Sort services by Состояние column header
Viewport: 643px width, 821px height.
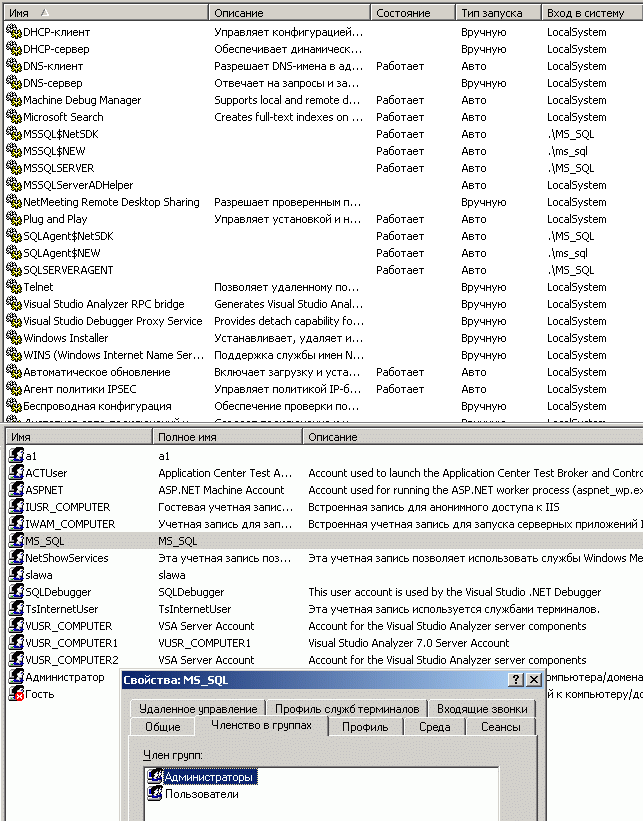pos(413,13)
